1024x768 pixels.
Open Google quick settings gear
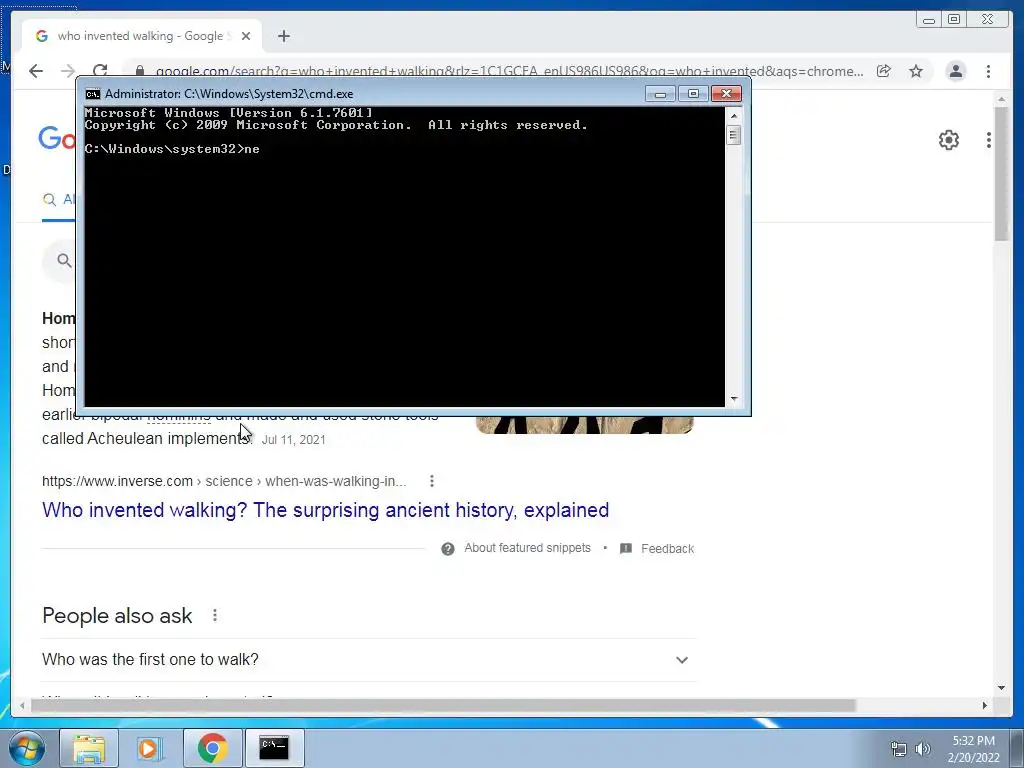click(x=948, y=140)
